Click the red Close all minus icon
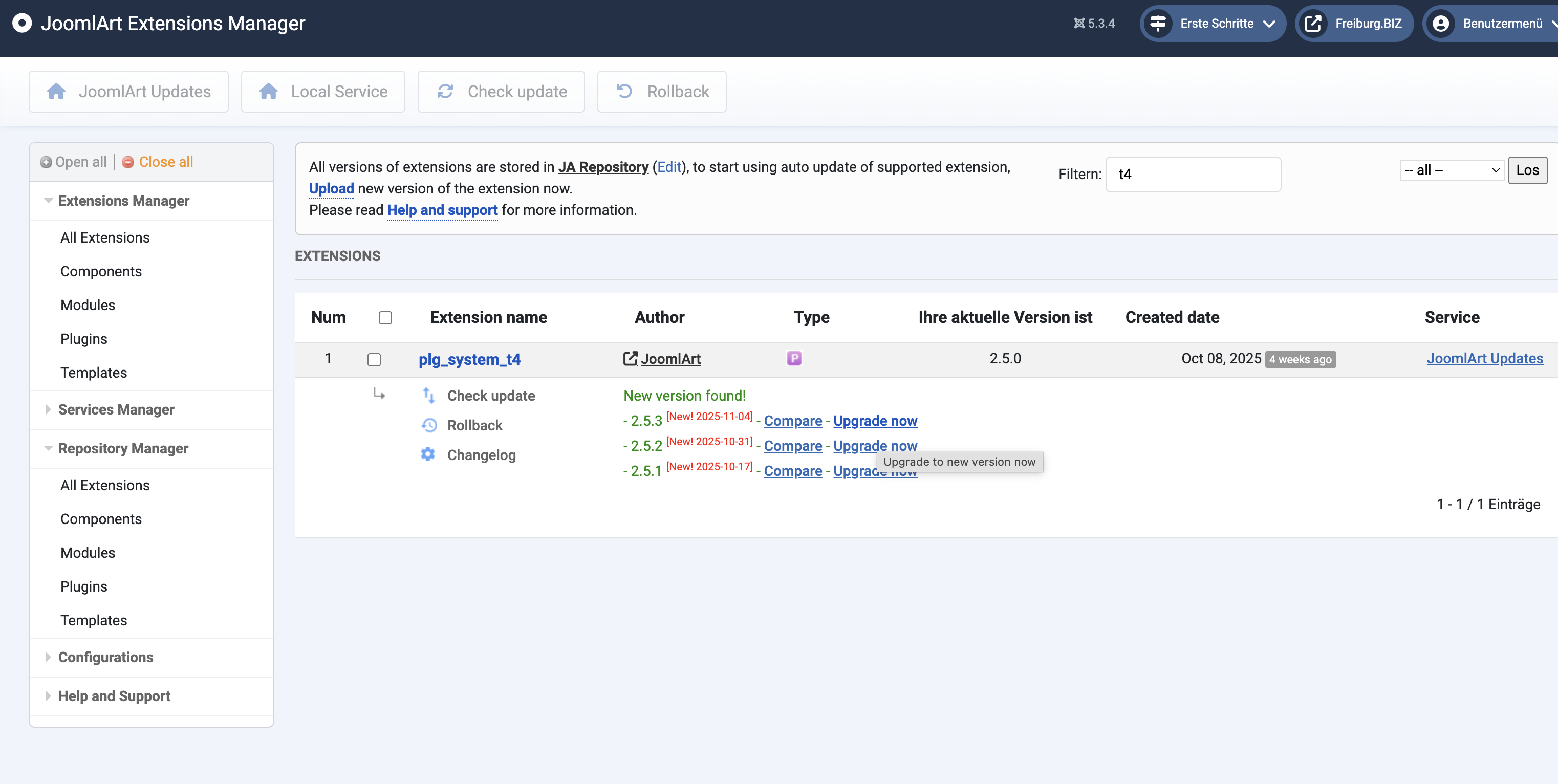Image resolution: width=1558 pixels, height=784 pixels. click(x=127, y=162)
